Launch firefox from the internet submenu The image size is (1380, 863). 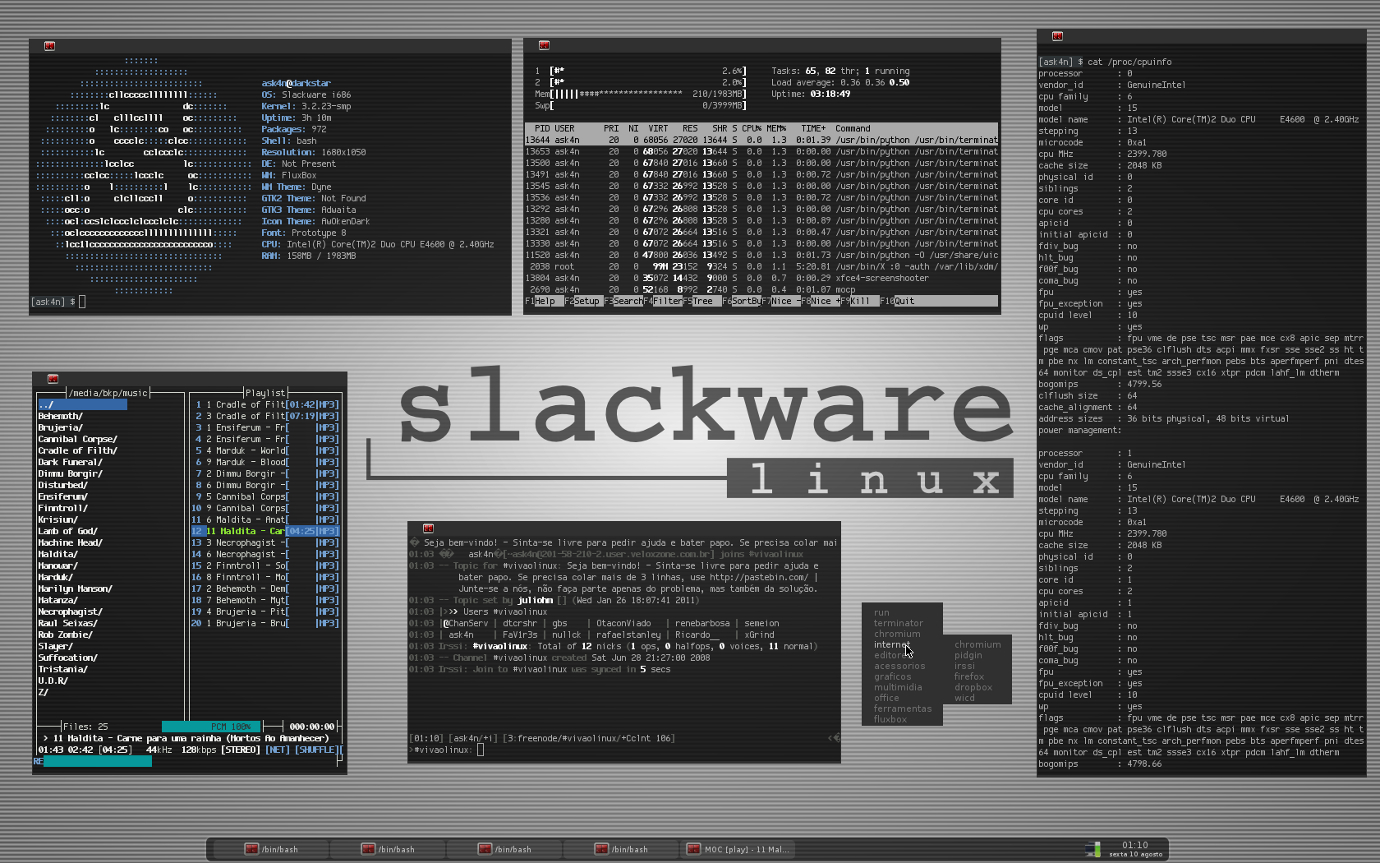point(969,677)
